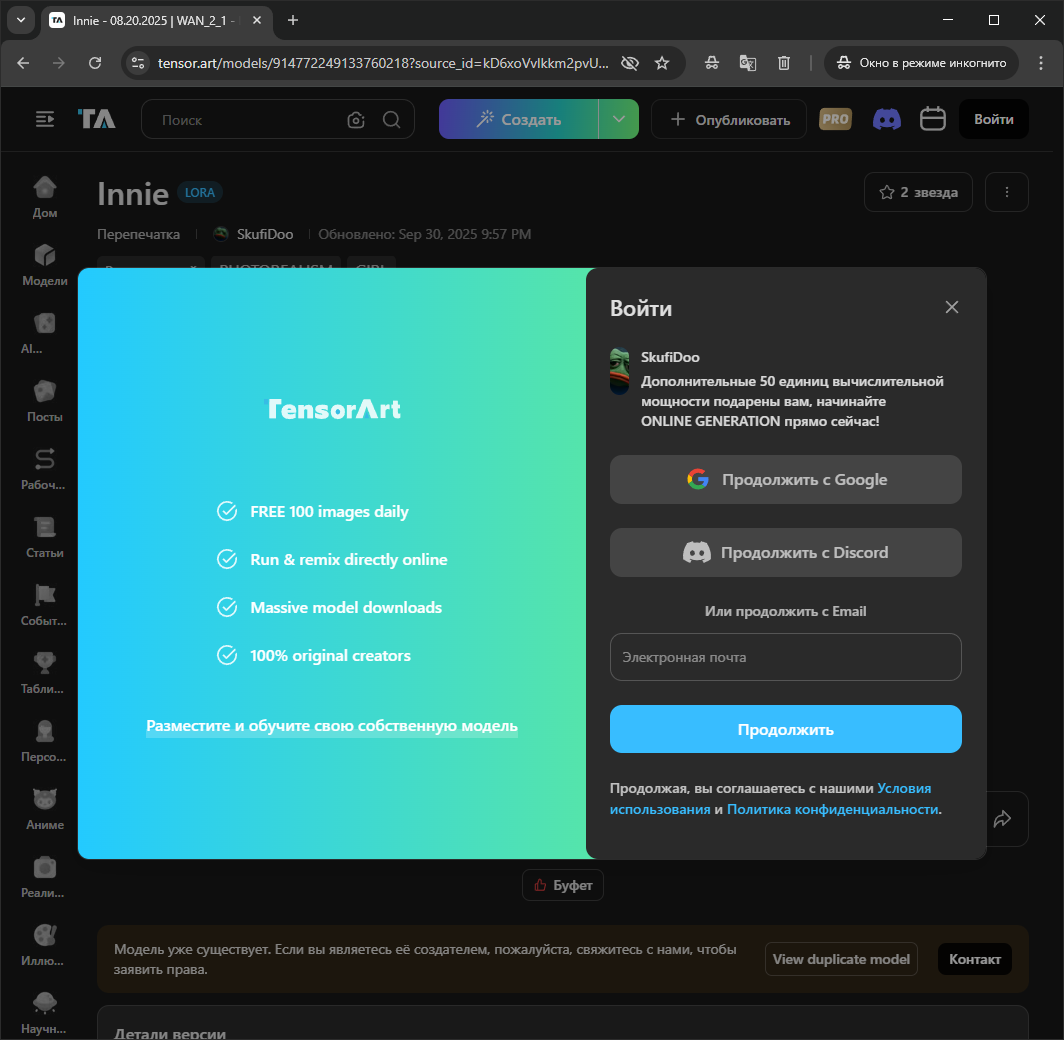
Task: Open the tab search dropdown chevron
Action: point(21,20)
